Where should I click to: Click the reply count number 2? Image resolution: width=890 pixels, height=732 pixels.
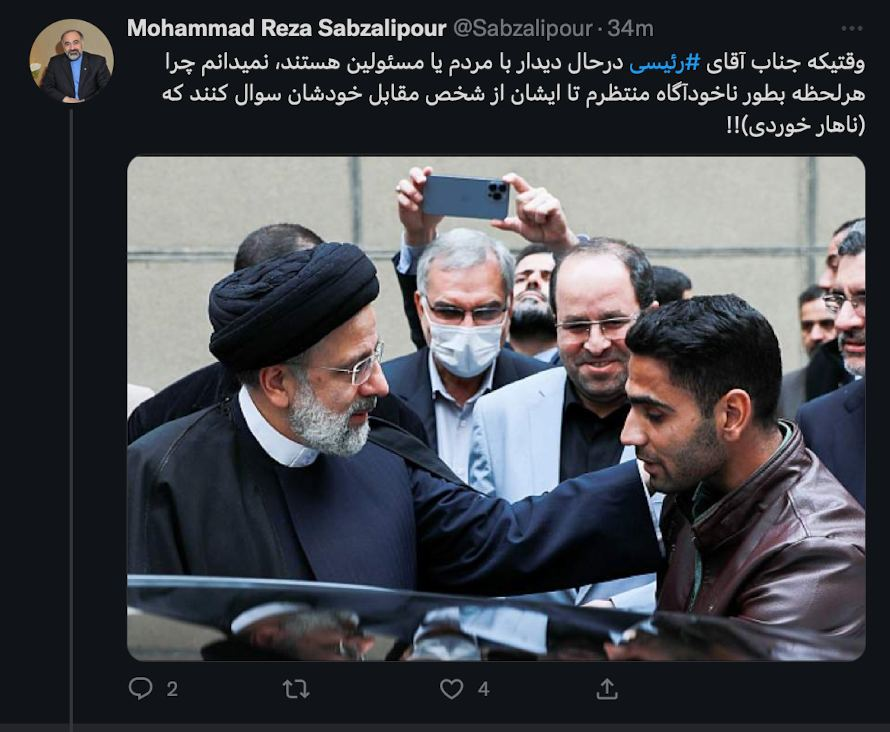coord(173,689)
